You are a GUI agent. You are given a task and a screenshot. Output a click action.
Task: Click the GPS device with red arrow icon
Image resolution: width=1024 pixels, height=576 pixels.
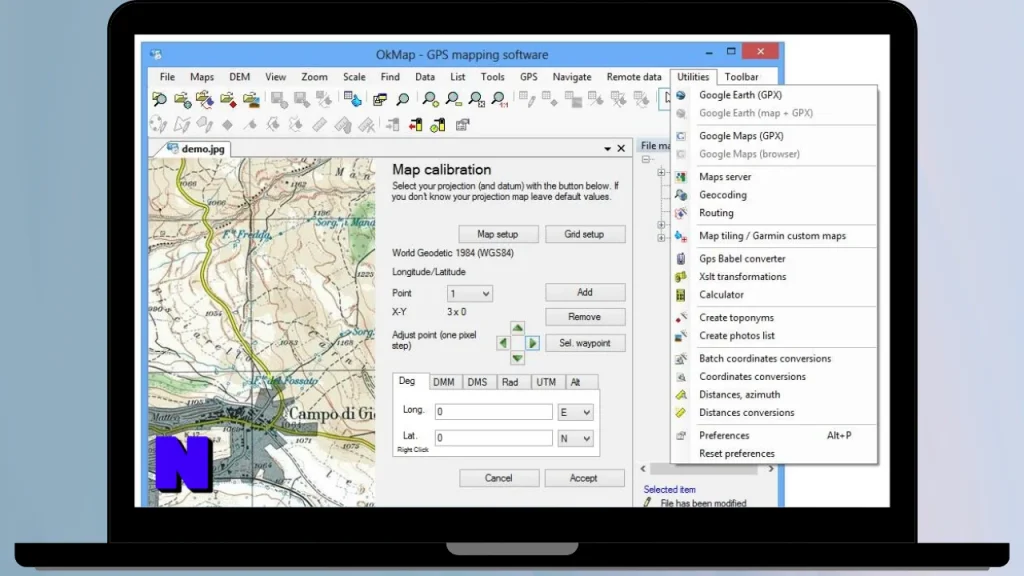click(415, 124)
